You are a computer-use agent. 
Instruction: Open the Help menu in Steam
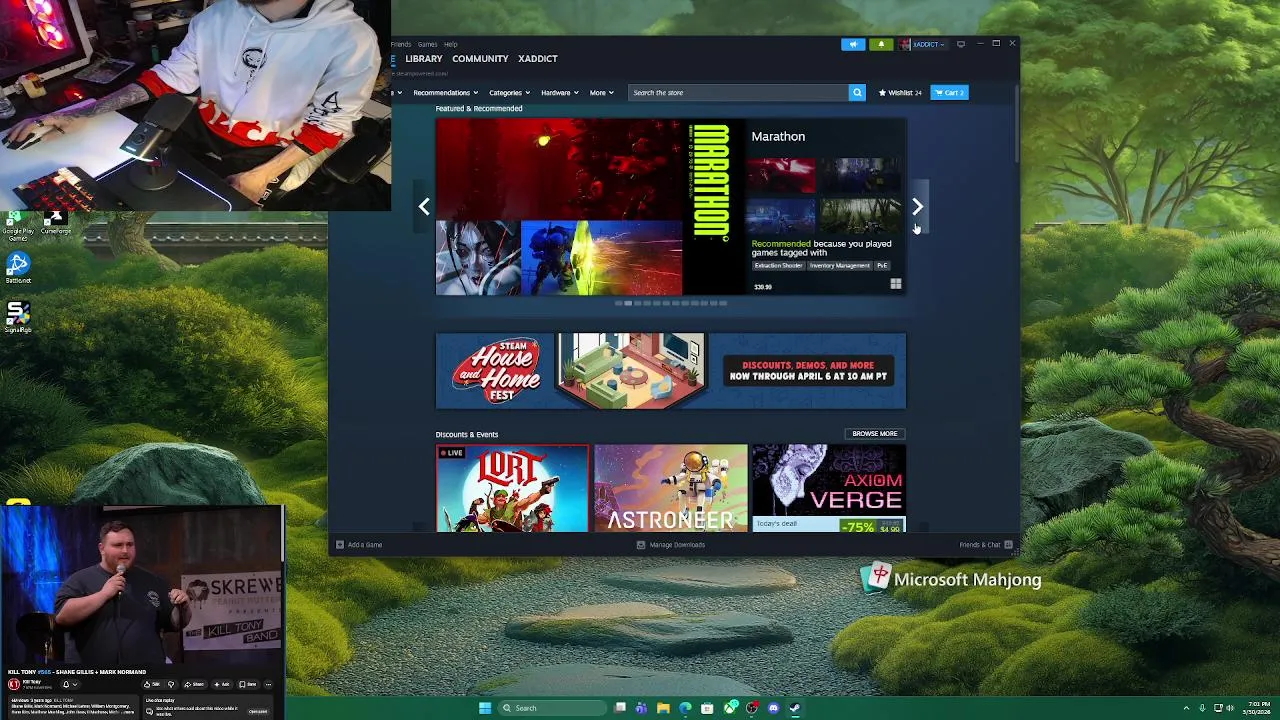[451, 44]
